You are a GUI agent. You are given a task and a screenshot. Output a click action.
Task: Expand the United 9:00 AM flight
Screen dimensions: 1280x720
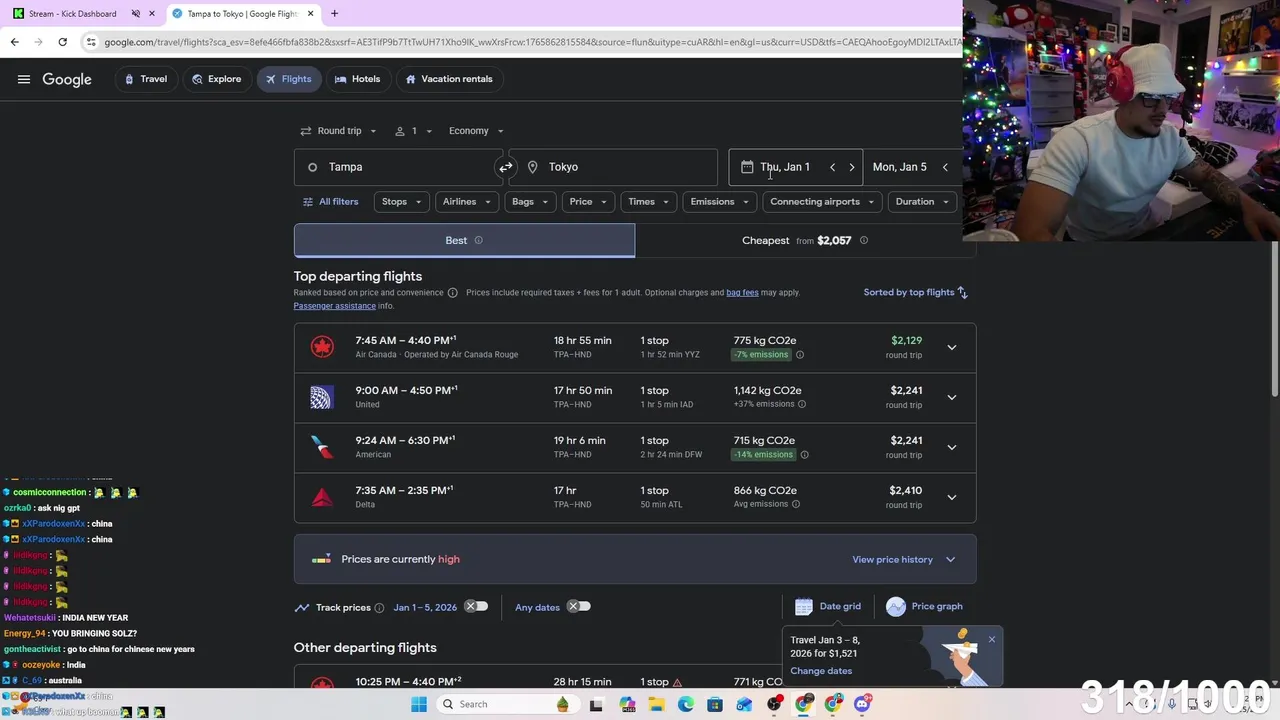[x=951, y=398]
